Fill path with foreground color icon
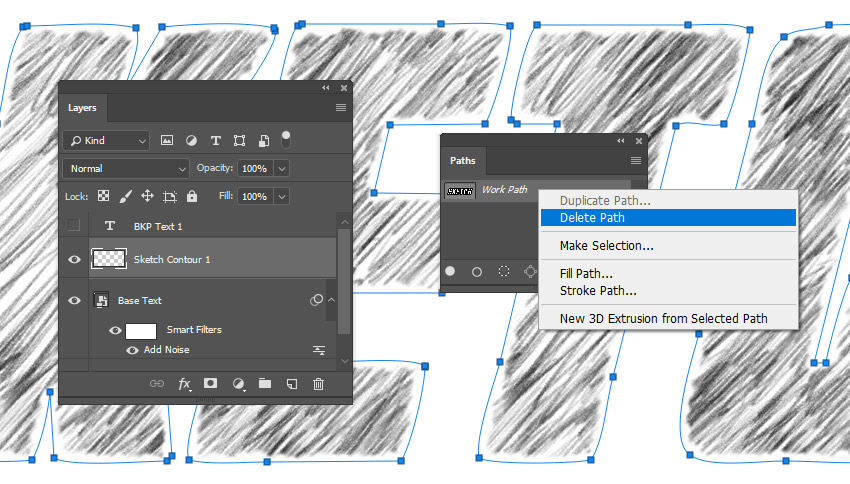Screen dimensions: 850x484 coord(450,271)
